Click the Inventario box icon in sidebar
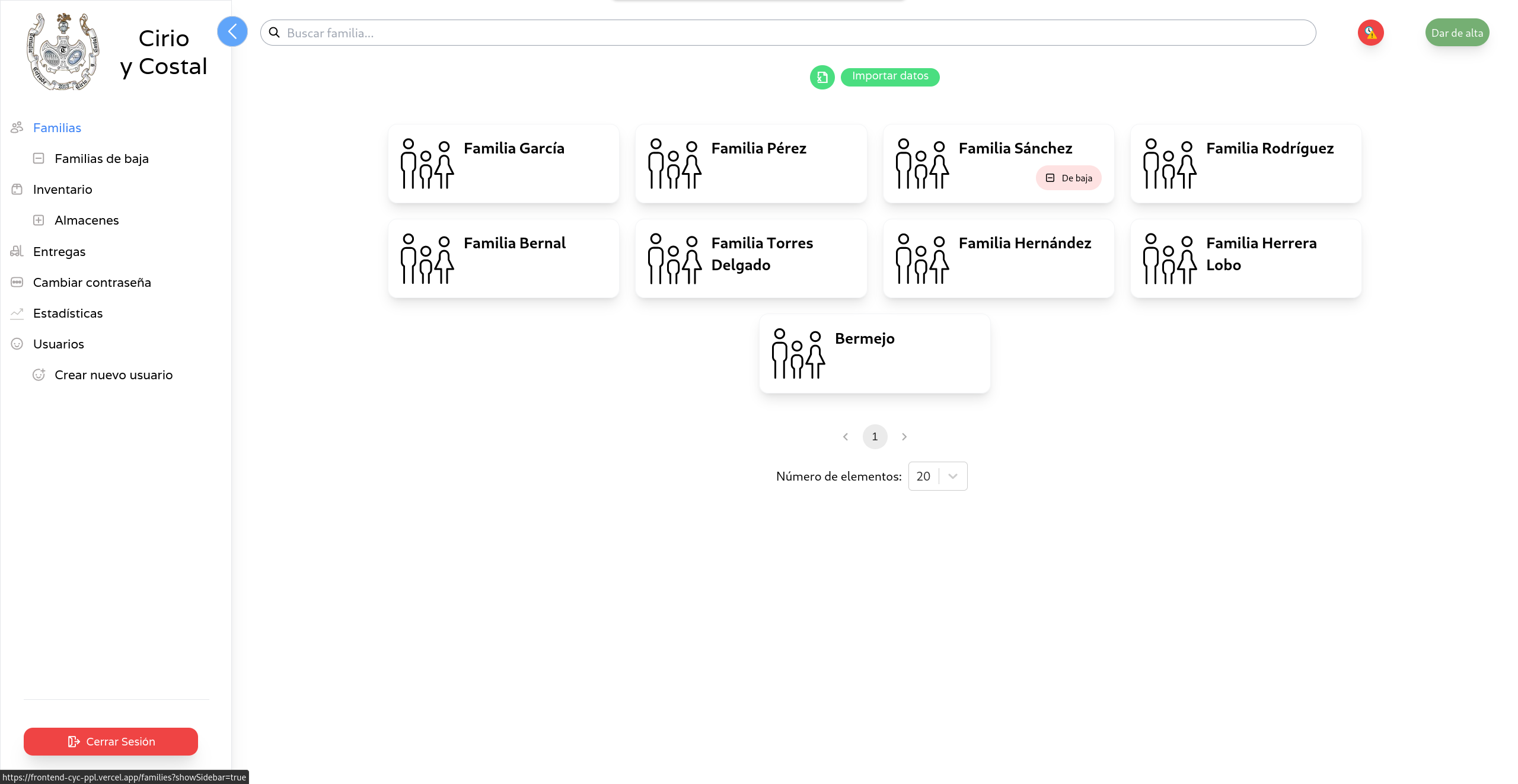The width and height of the screenshot is (1518, 784). point(17,190)
